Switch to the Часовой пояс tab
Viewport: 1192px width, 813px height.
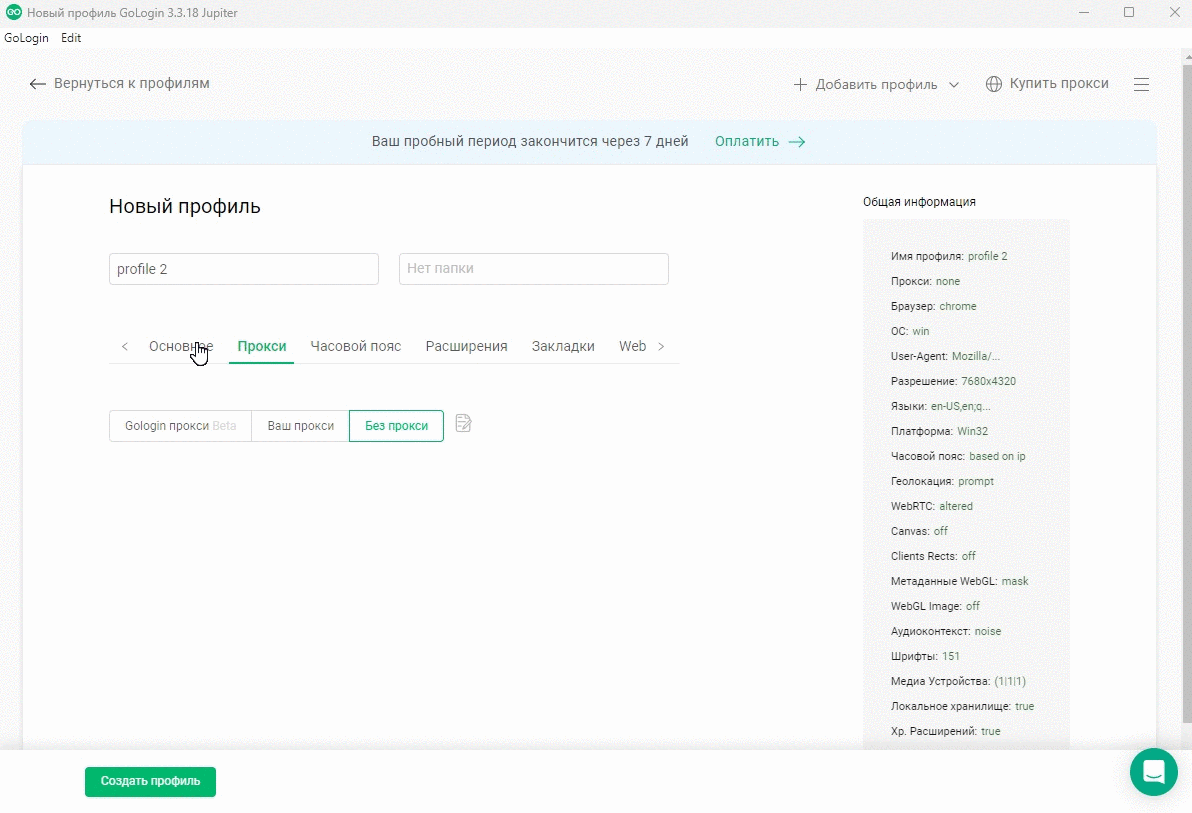pyautogui.click(x=355, y=347)
